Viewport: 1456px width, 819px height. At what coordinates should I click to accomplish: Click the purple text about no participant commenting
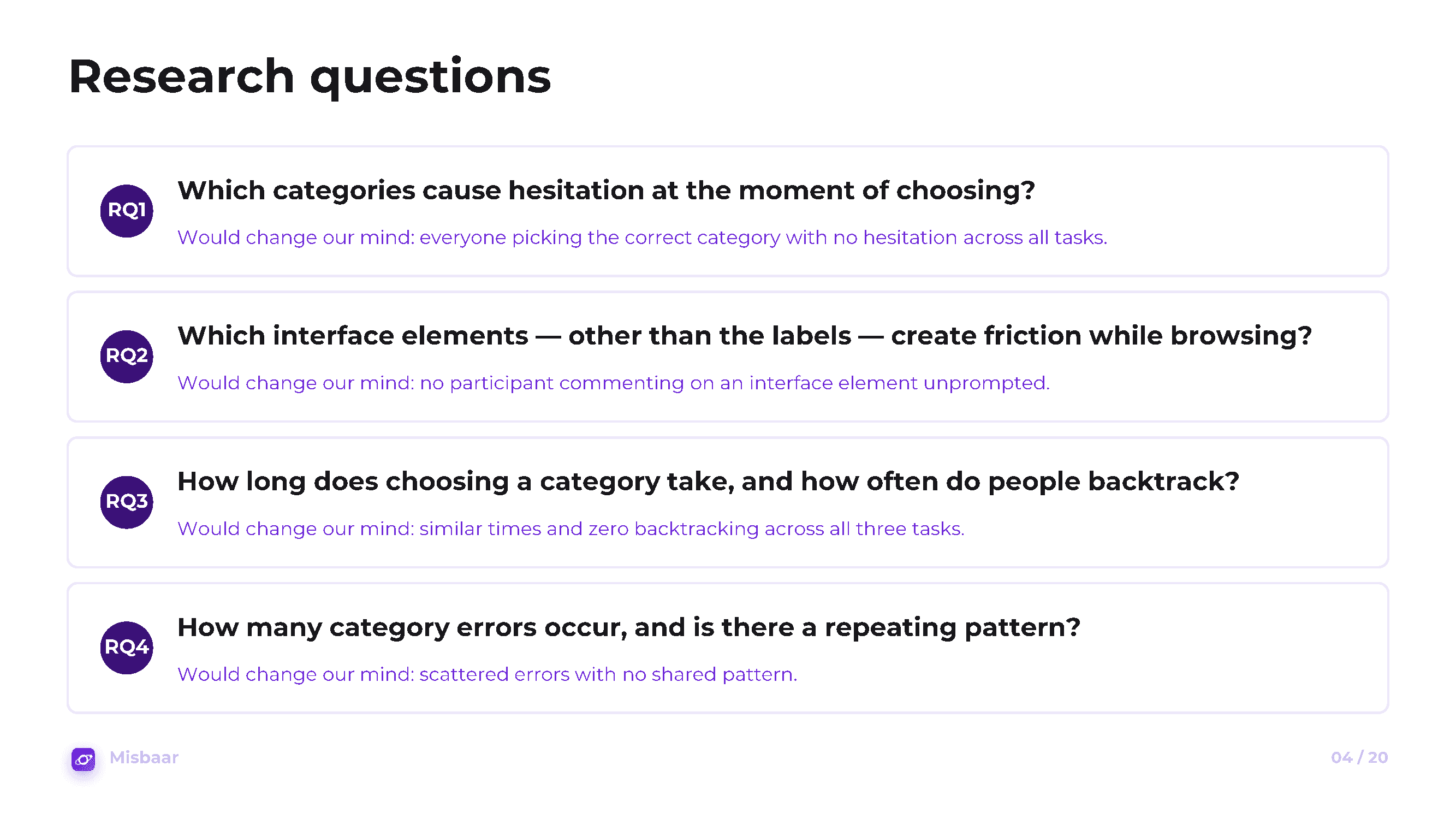pos(613,383)
